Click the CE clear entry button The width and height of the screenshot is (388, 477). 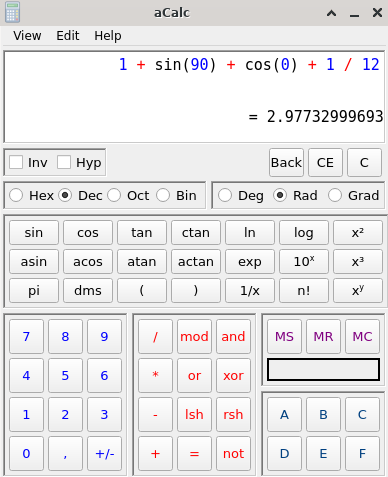325,163
